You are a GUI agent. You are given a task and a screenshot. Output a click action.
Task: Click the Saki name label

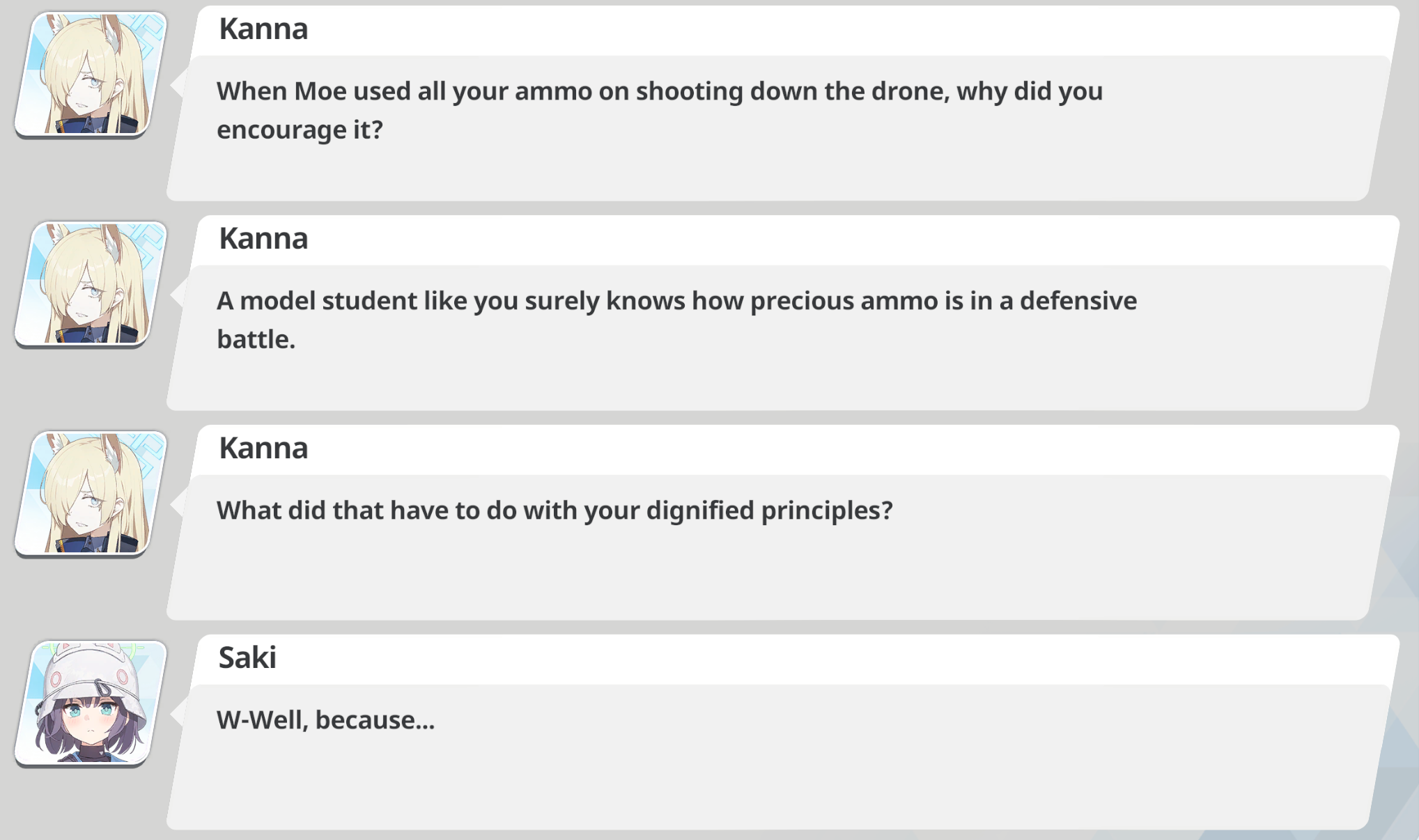tap(247, 658)
